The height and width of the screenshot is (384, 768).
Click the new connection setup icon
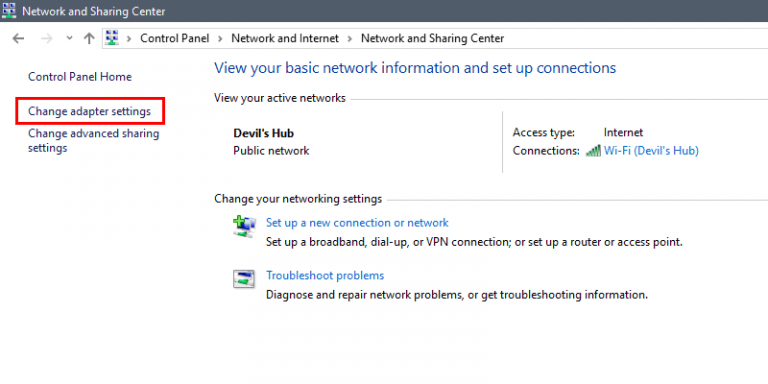(244, 227)
